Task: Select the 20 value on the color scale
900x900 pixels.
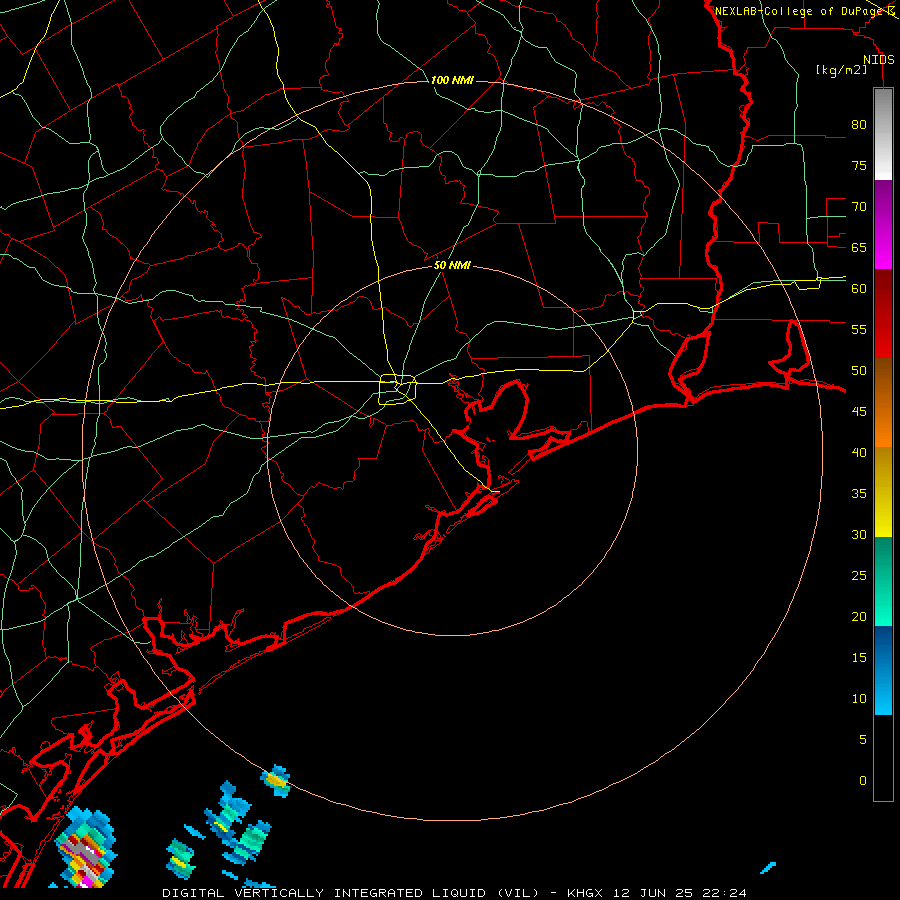Action: tap(859, 616)
